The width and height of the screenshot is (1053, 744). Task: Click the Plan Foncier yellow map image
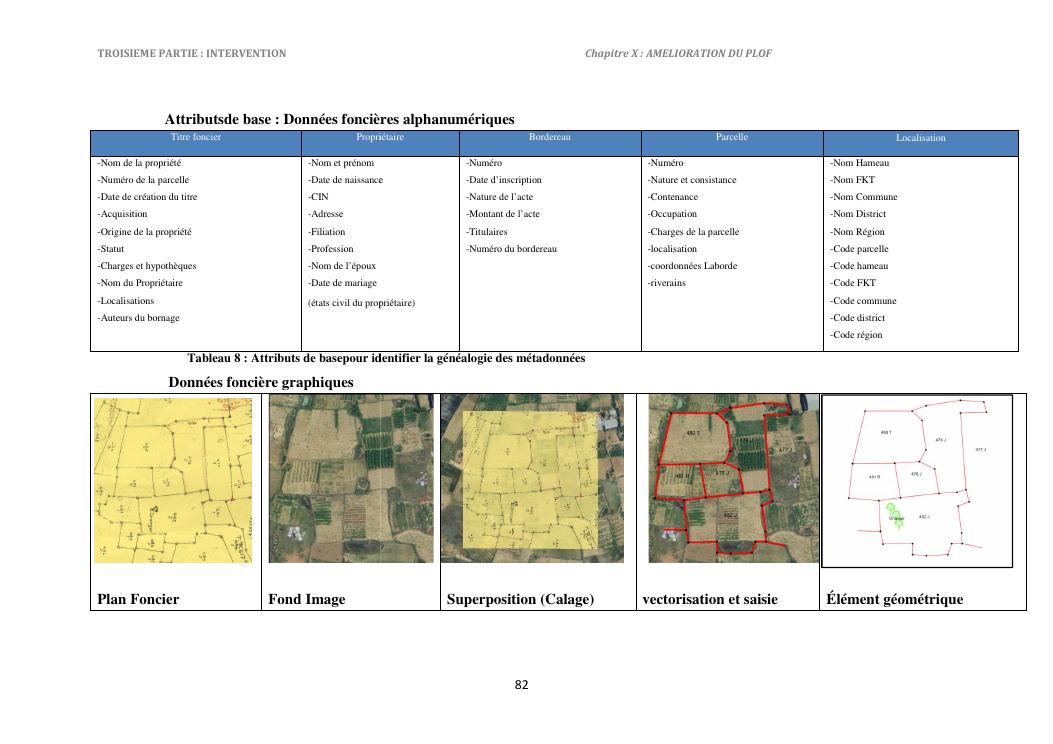tap(173, 479)
